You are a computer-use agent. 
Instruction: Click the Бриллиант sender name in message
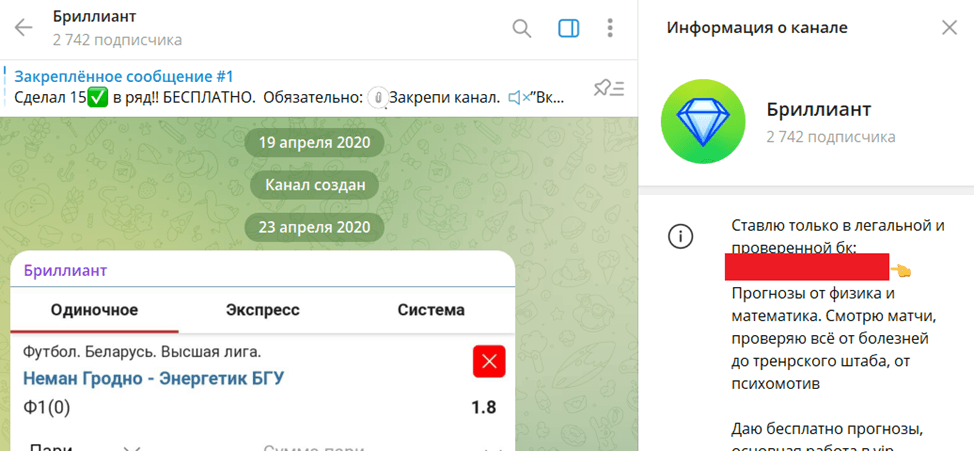[x=65, y=271]
